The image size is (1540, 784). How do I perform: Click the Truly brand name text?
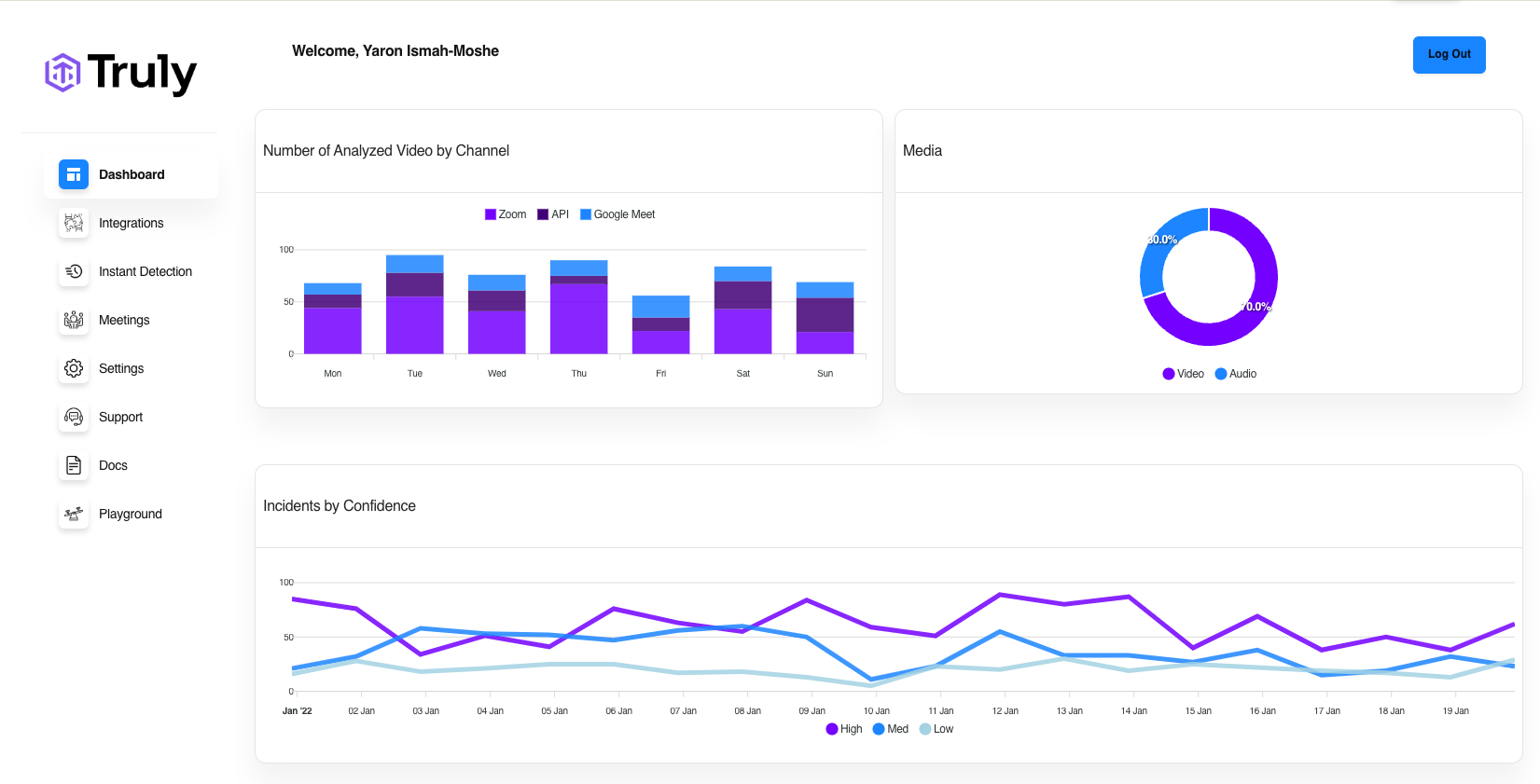143,73
